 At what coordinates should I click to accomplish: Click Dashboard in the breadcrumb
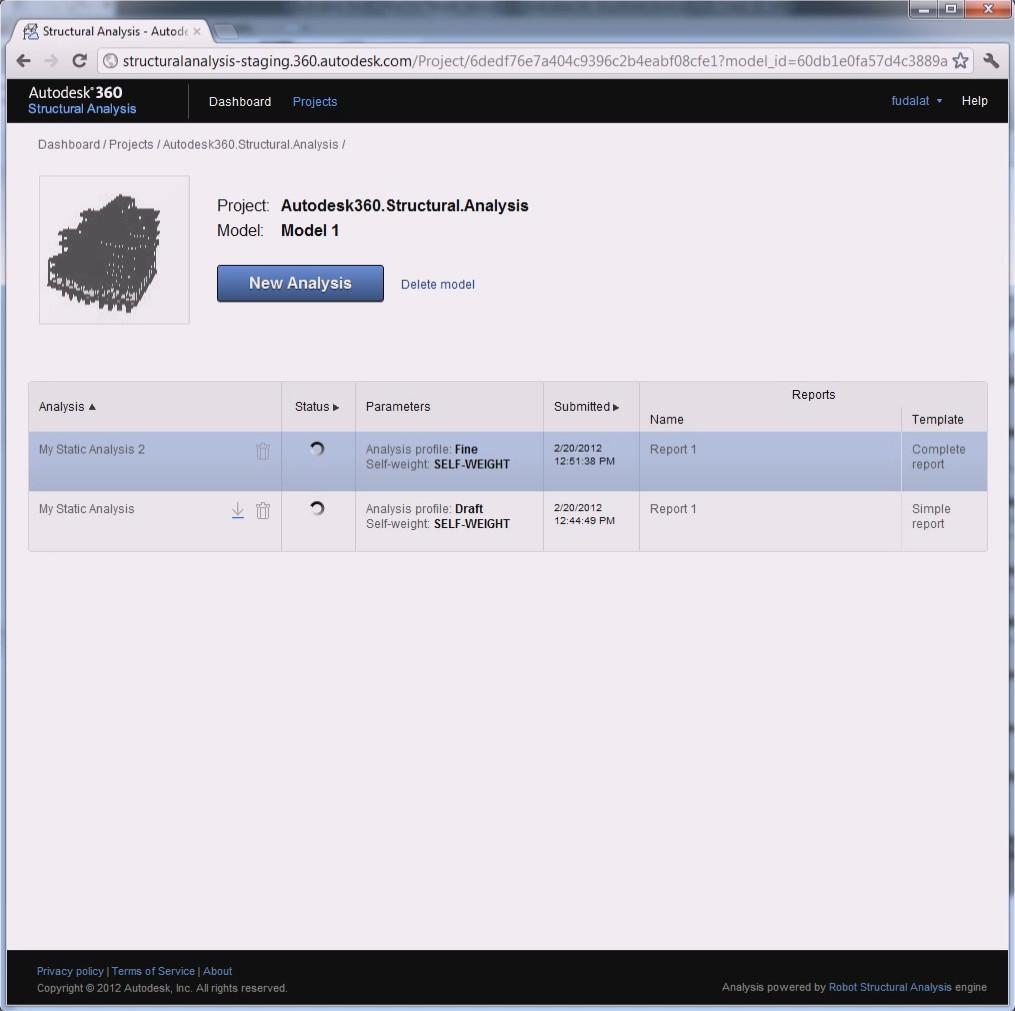click(x=69, y=144)
